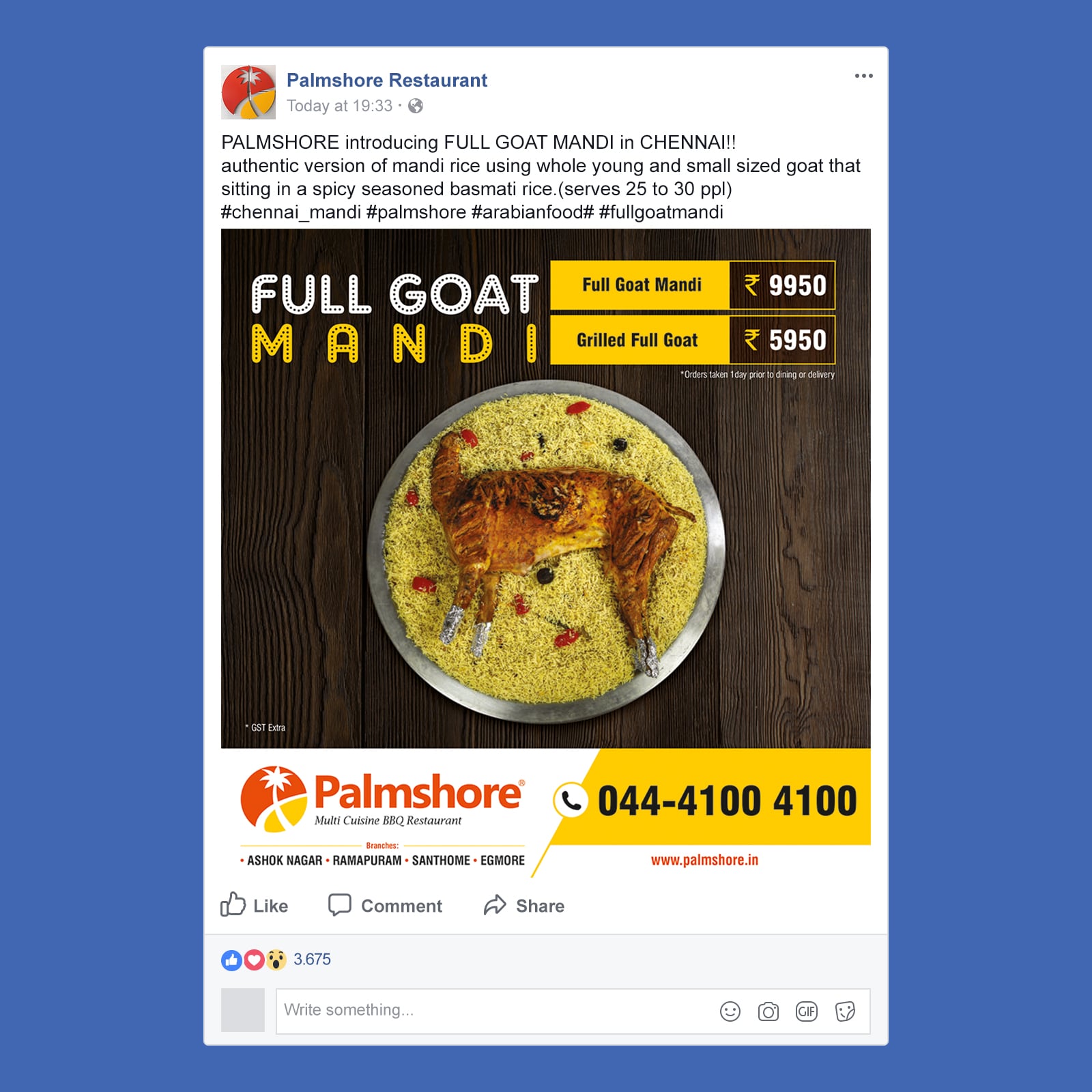Open the Today at 19:33 timestamp

[340, 106]
